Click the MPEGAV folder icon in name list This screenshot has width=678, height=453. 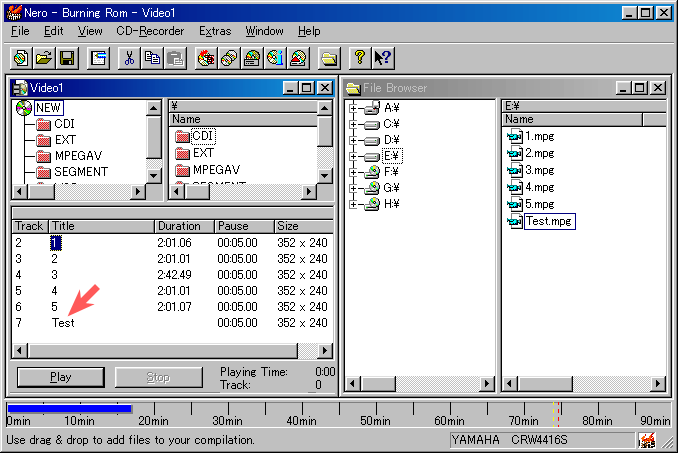coord(182,170)
